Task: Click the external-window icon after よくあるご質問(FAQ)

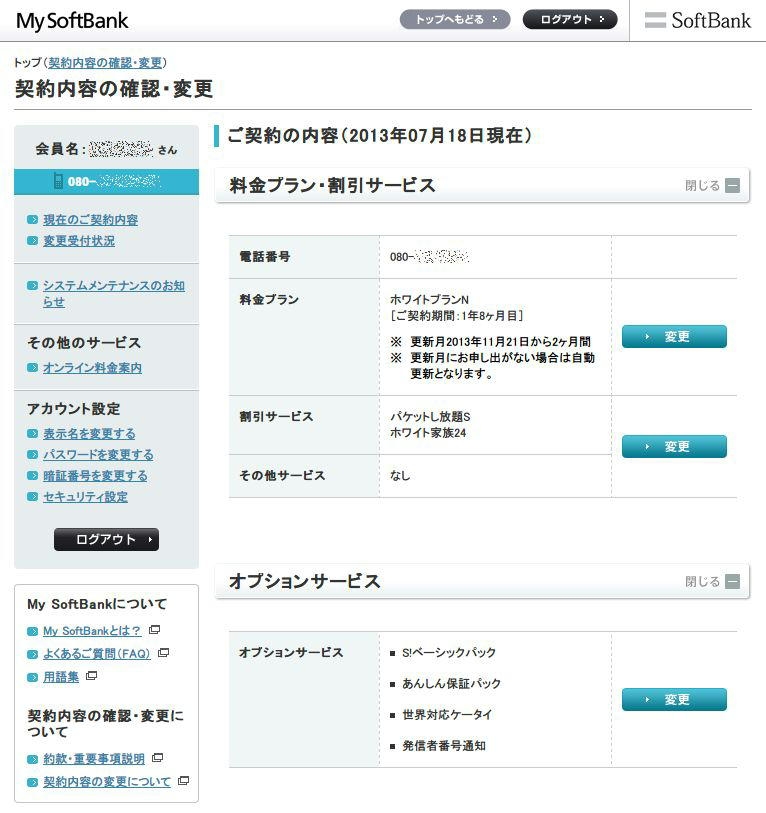Action: pos(163,652)
